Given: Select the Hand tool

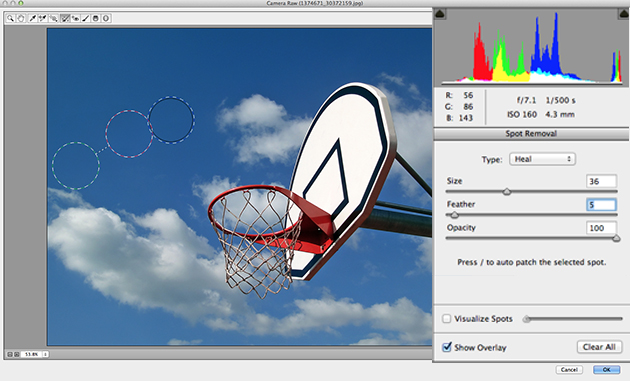Looking at the screenshot, I should coord(20,18).
